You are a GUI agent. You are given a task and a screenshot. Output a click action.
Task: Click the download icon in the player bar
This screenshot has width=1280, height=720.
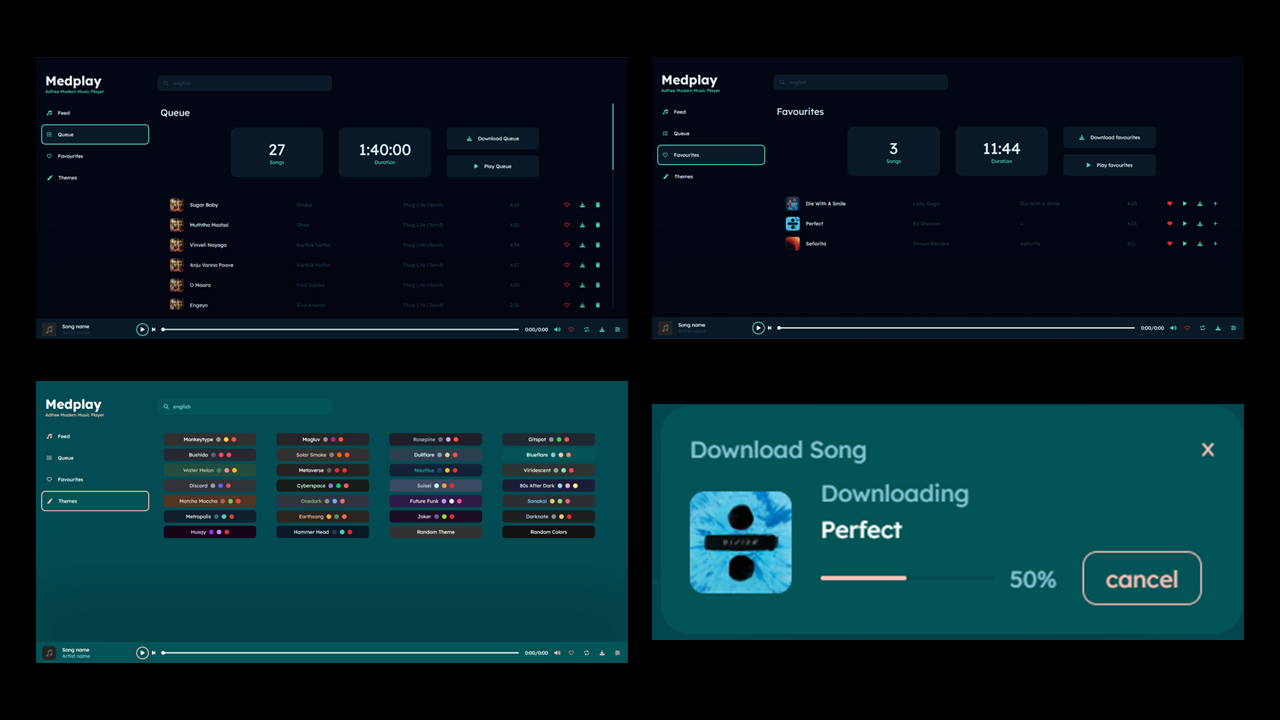602,329
